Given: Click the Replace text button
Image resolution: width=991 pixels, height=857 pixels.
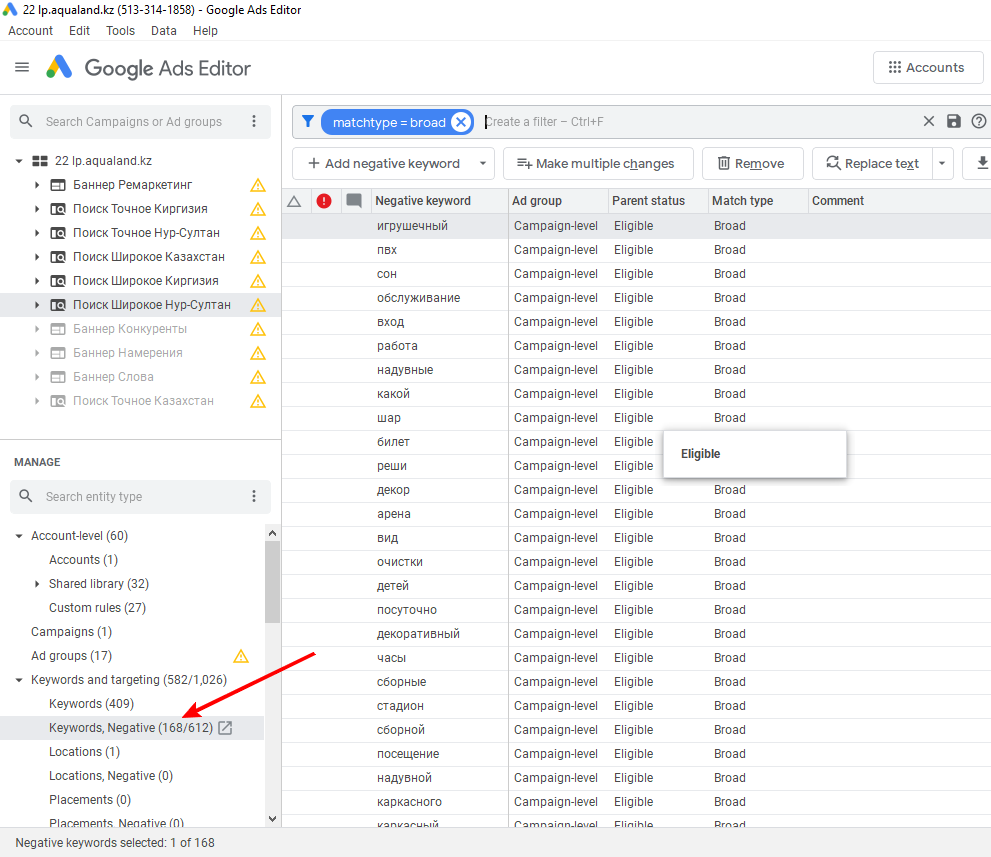Looking at the screenshot, I should pyautogui.click(x=872, y=164).
